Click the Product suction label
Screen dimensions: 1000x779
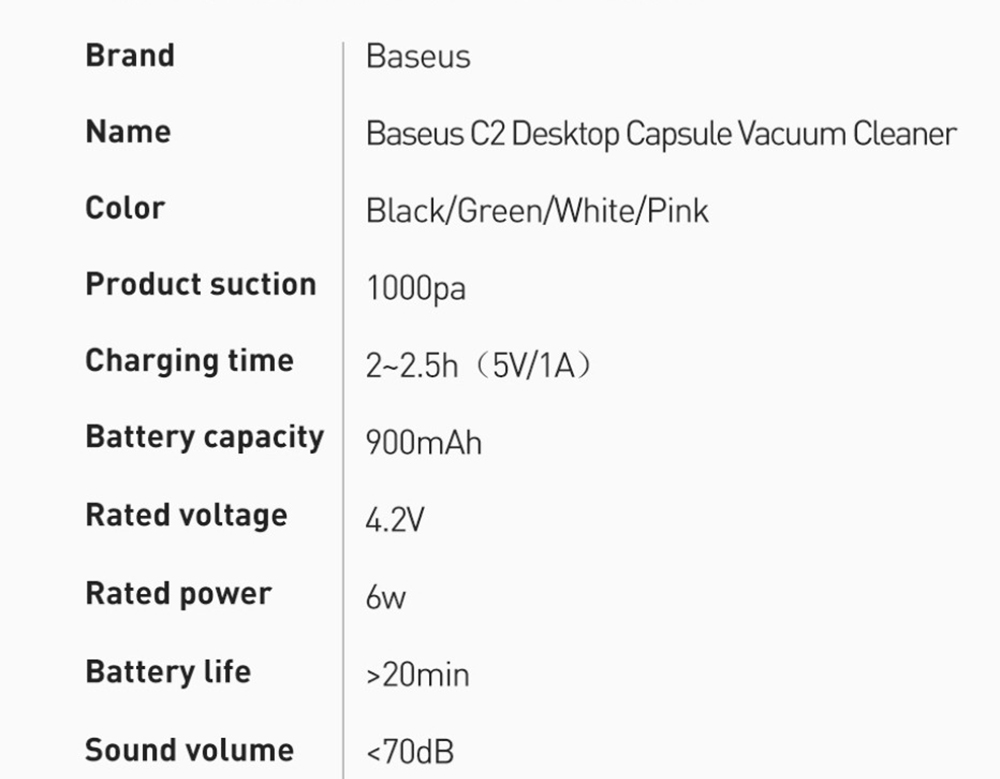point(200,284)
